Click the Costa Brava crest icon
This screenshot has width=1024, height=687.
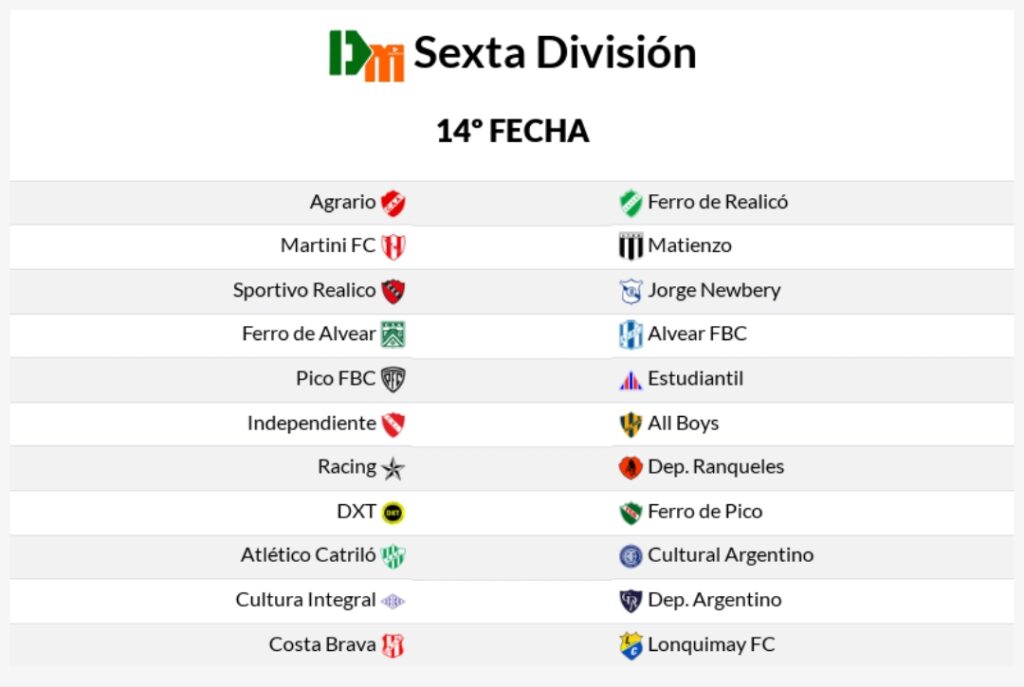point(393,645)
